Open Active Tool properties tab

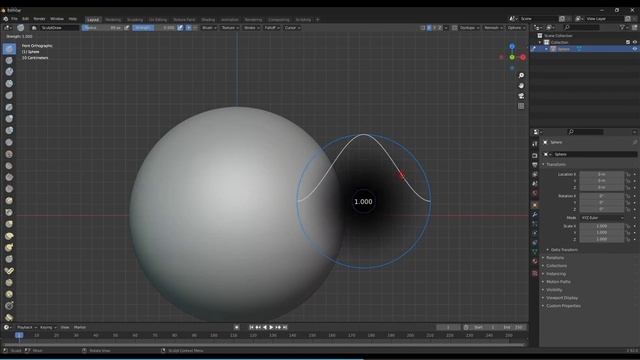tap(535, 144)
